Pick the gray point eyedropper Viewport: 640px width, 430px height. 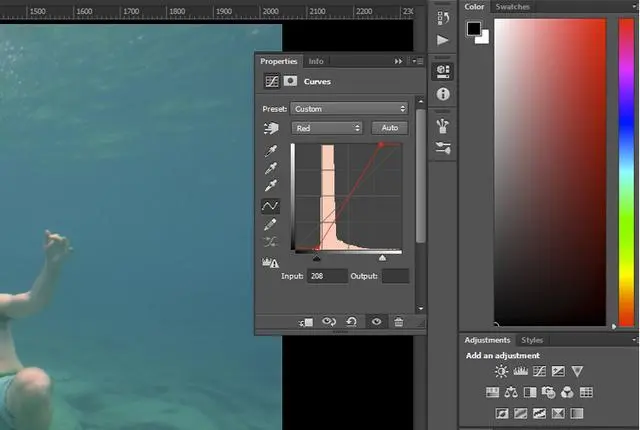(x=271, y=168)
